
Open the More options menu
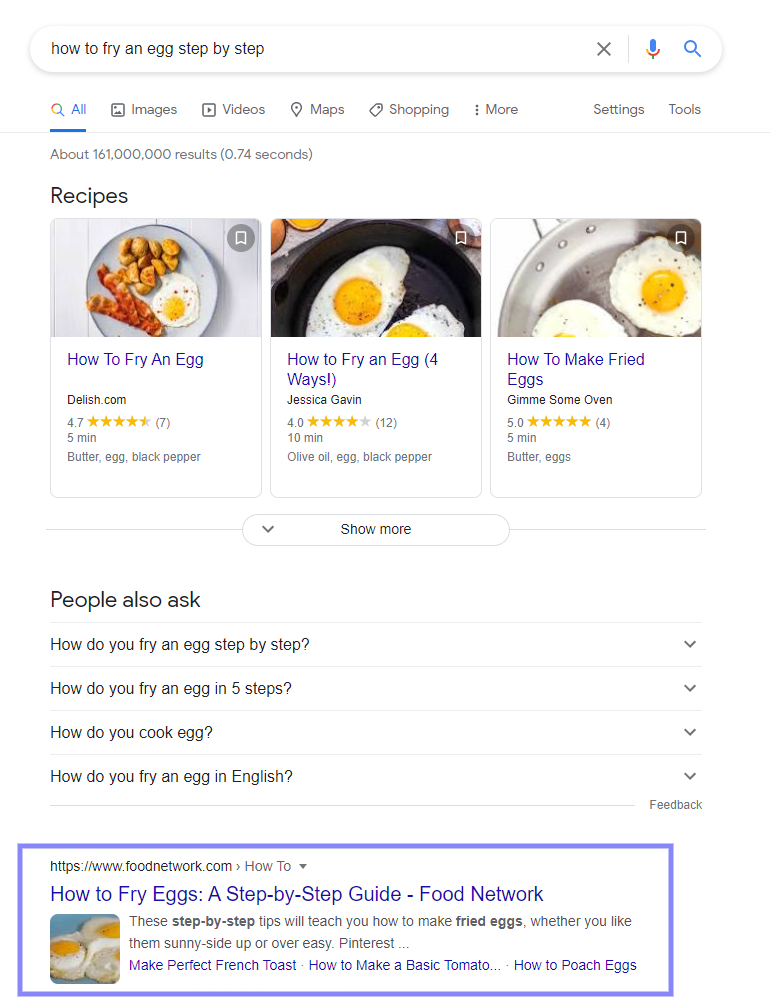[x=495, y=110]
